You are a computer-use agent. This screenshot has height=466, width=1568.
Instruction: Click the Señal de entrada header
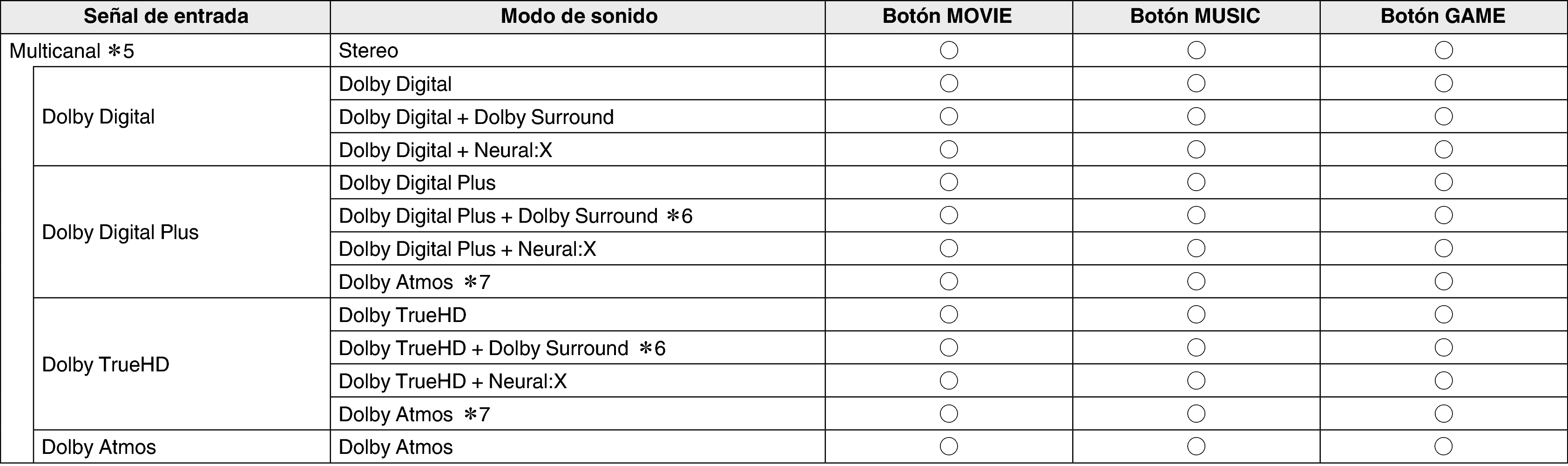pos(166,16)
